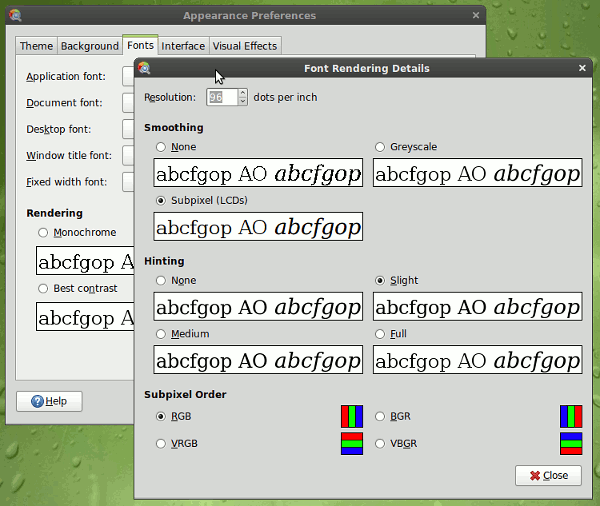Close Font Rendering Details via title bar X
600x506 pixels.
(x=582, y=68)
